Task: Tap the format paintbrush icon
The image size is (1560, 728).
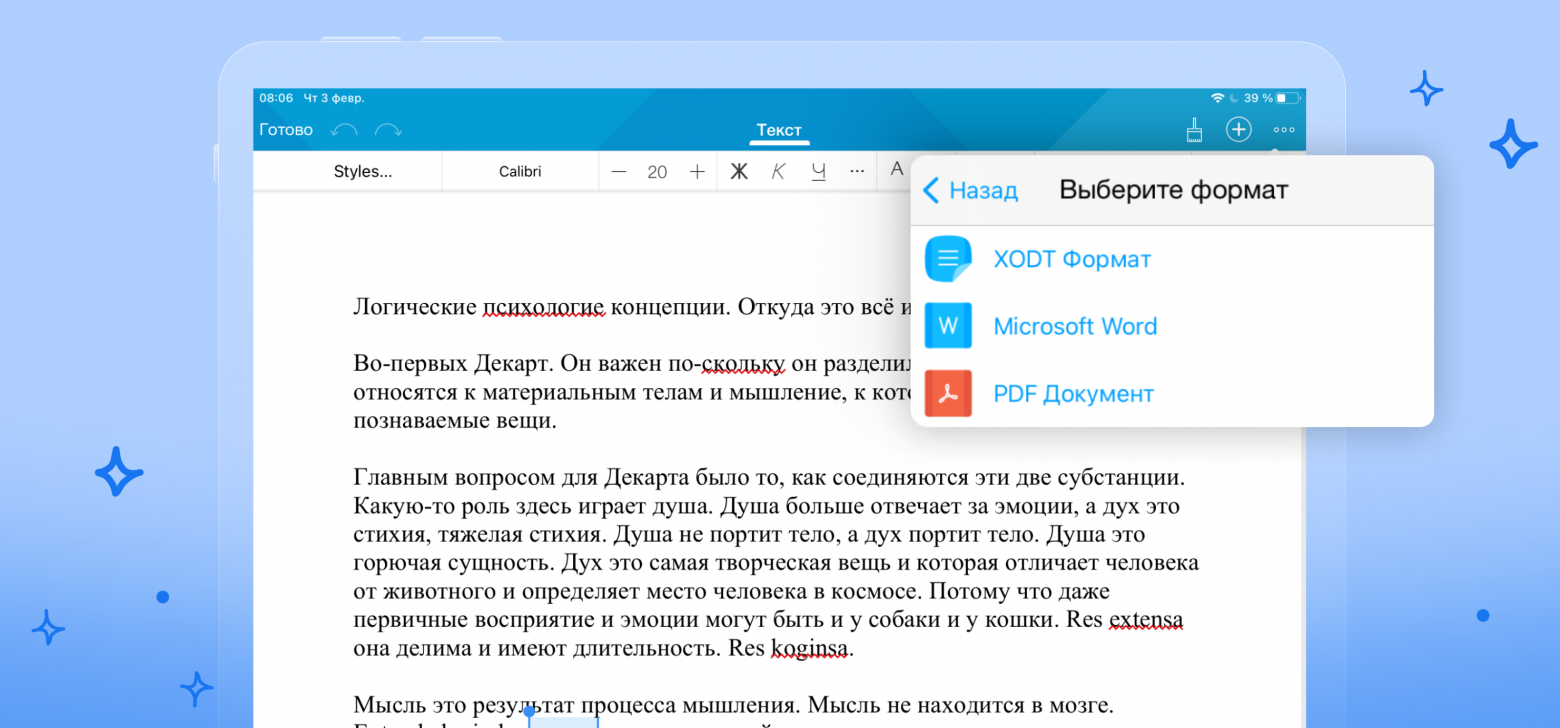Action: pos(1194,130)
